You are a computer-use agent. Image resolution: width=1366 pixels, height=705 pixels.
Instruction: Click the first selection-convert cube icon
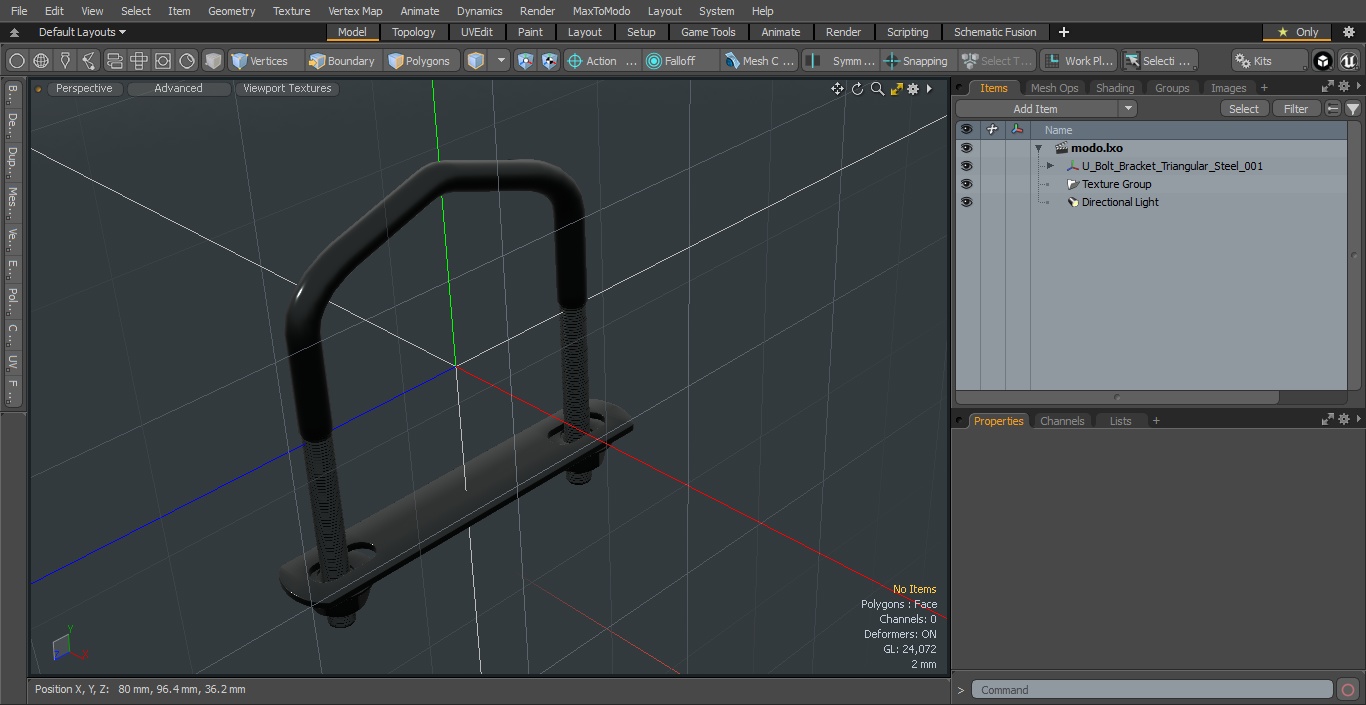(x=525, y=61)
